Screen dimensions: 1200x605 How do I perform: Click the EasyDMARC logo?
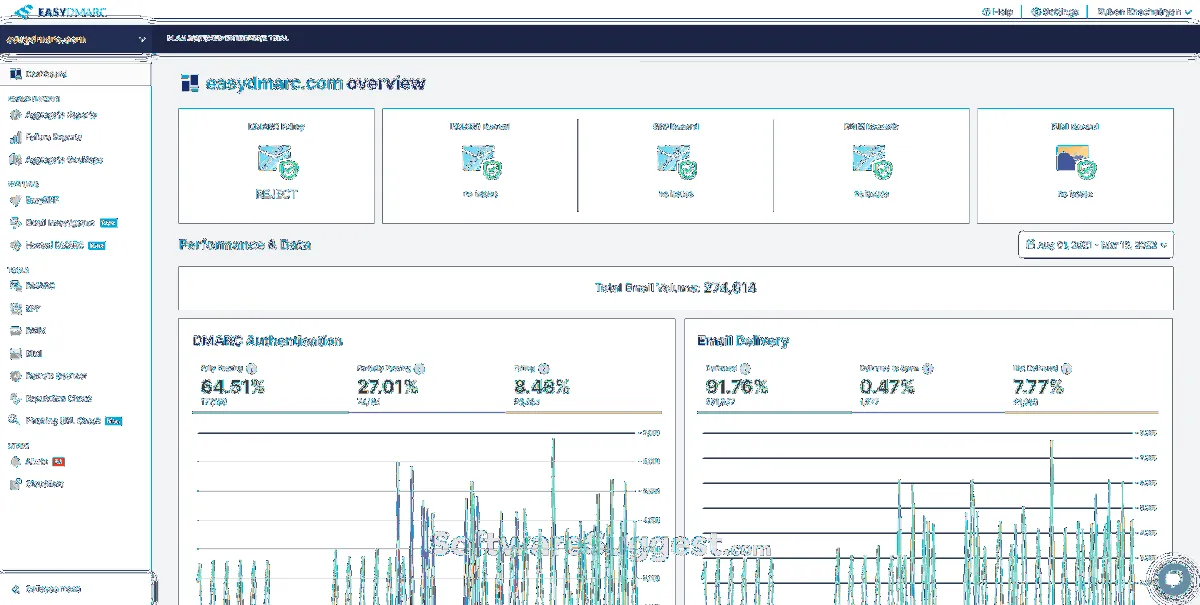pos(57,11)
